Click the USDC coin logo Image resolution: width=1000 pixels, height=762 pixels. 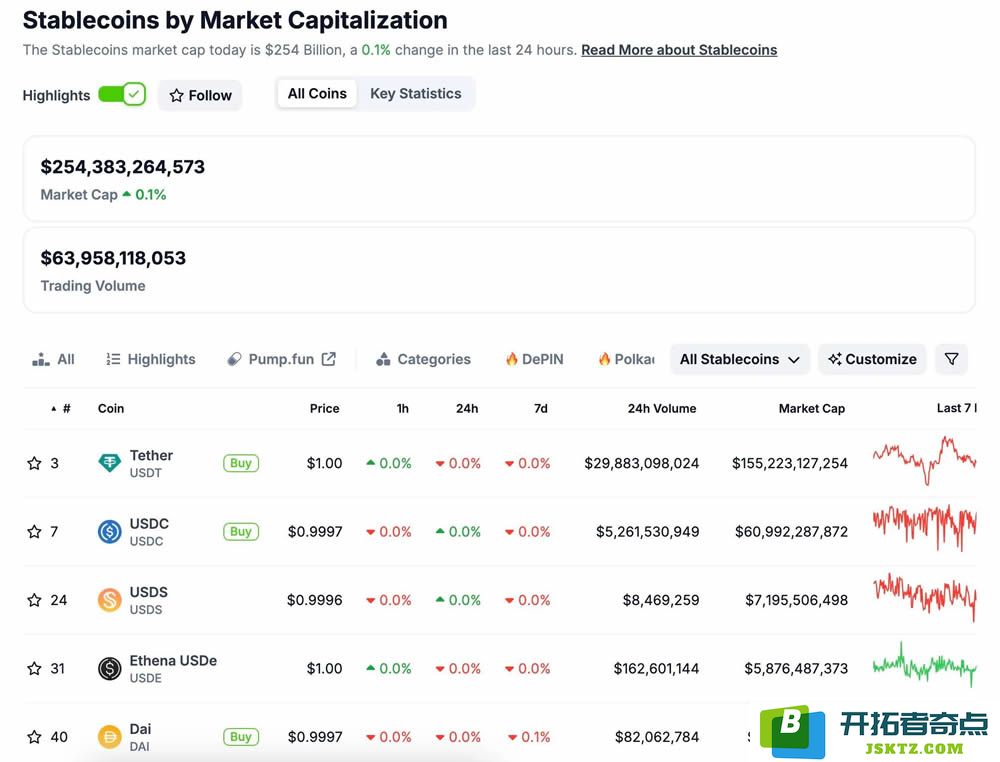(110, 531)
